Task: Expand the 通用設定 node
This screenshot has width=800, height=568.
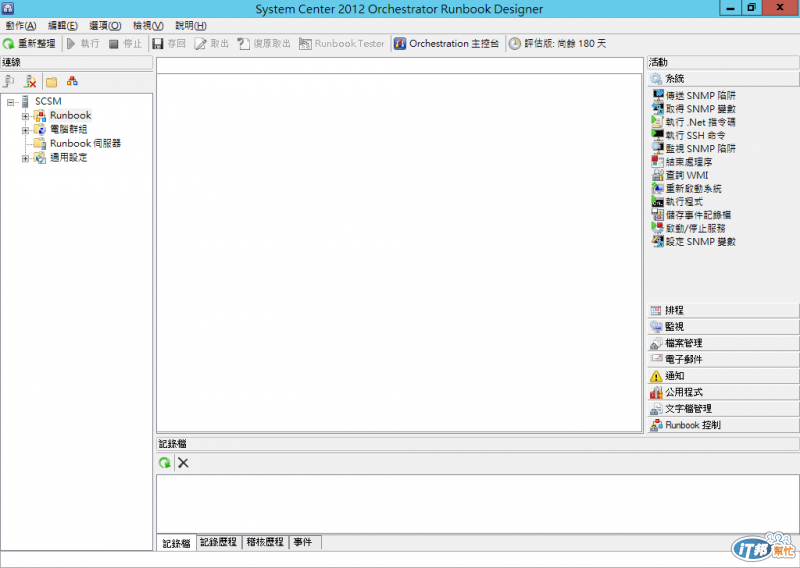Action: [x=25, y=159]
